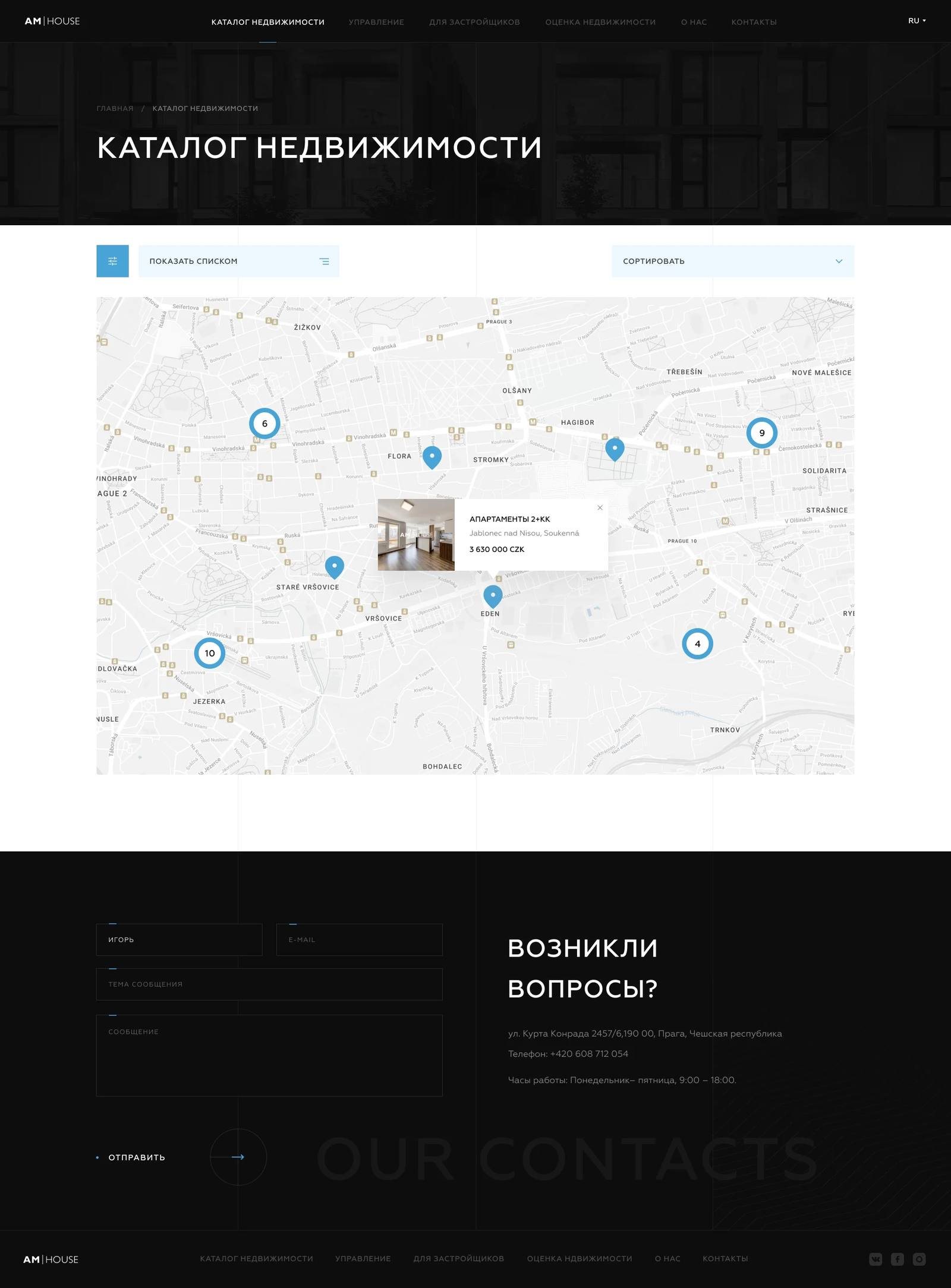Click map cluster marker 10

coord(210,653)
